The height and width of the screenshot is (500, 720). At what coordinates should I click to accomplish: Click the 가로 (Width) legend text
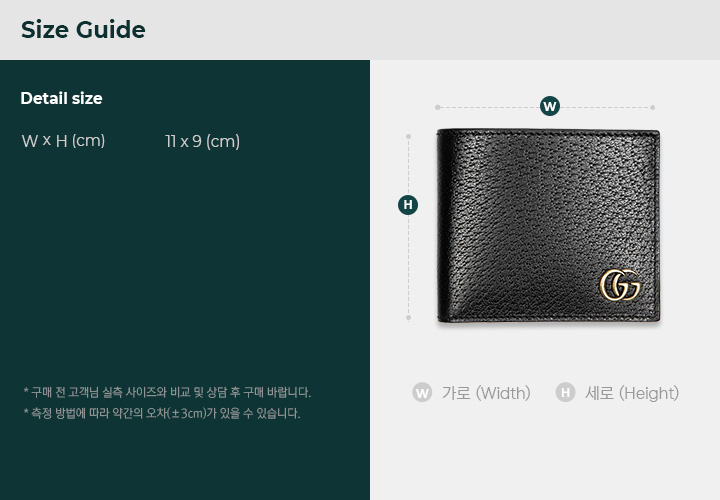coord(486,393)
